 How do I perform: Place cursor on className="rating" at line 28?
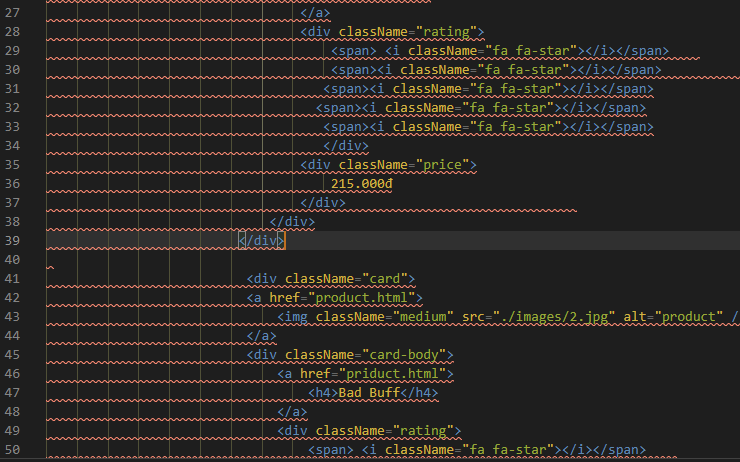point(408,32)
